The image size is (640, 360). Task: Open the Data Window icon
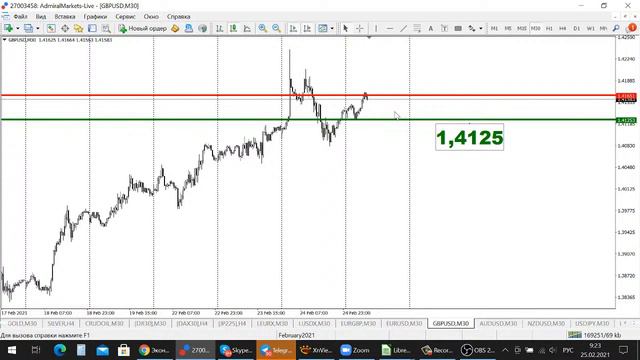pyautogui.click(x=65, y=28)
